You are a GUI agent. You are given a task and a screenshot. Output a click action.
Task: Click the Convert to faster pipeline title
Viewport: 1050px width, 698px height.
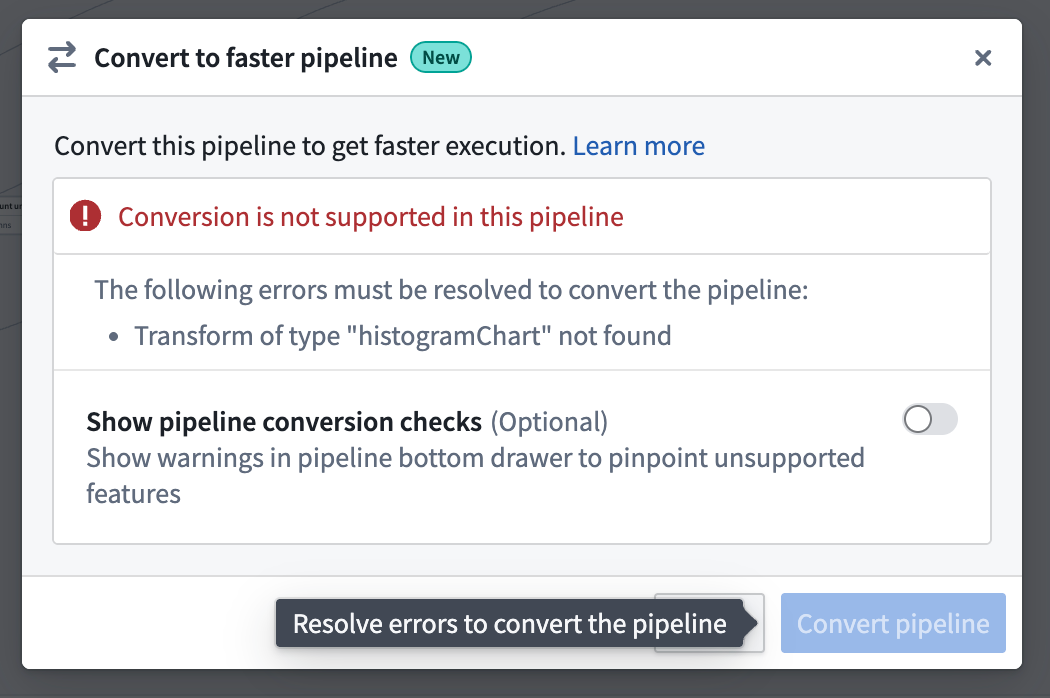[x=245, y=57]
